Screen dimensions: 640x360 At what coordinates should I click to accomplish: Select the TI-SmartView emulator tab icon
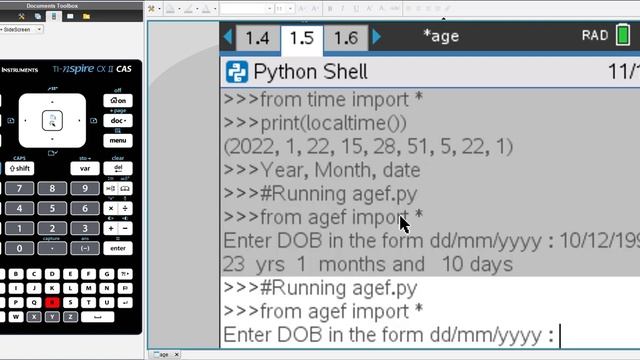(53, 16)
